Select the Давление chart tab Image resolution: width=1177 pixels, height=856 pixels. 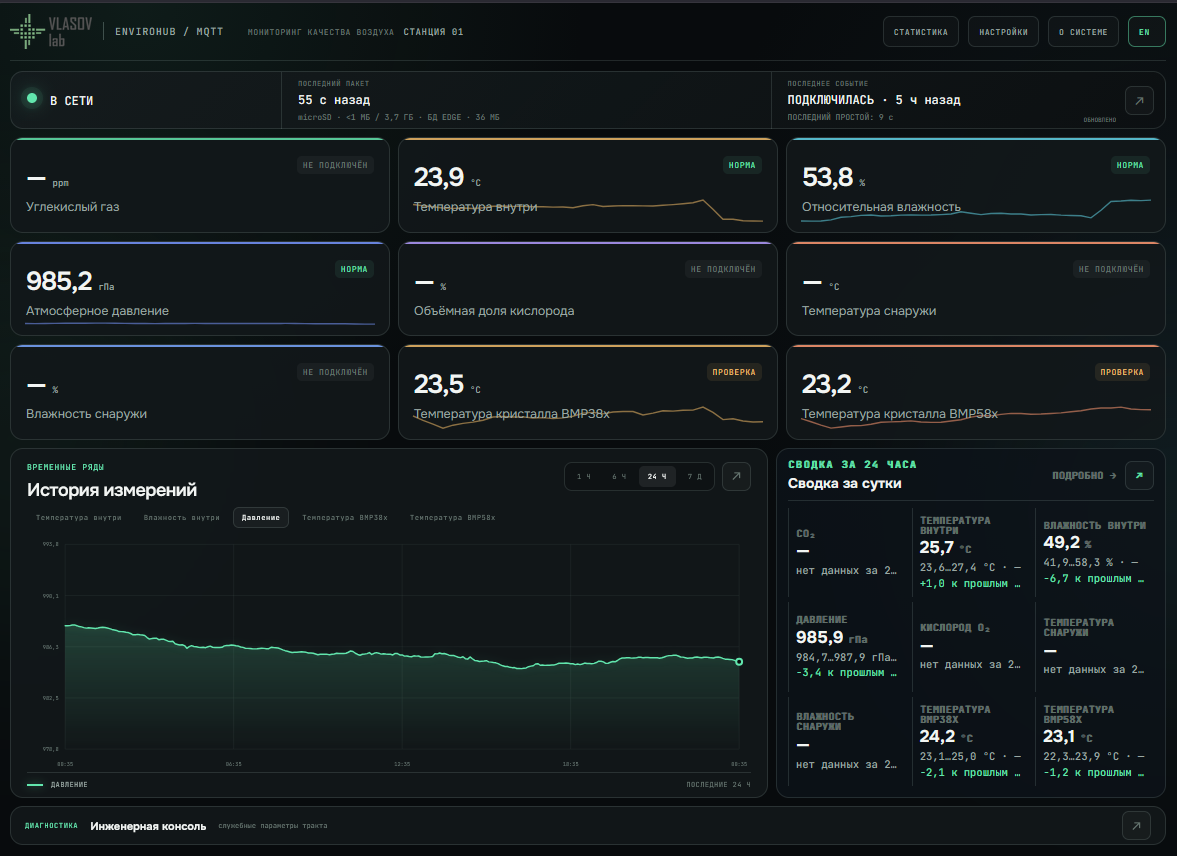pos(260,517)
